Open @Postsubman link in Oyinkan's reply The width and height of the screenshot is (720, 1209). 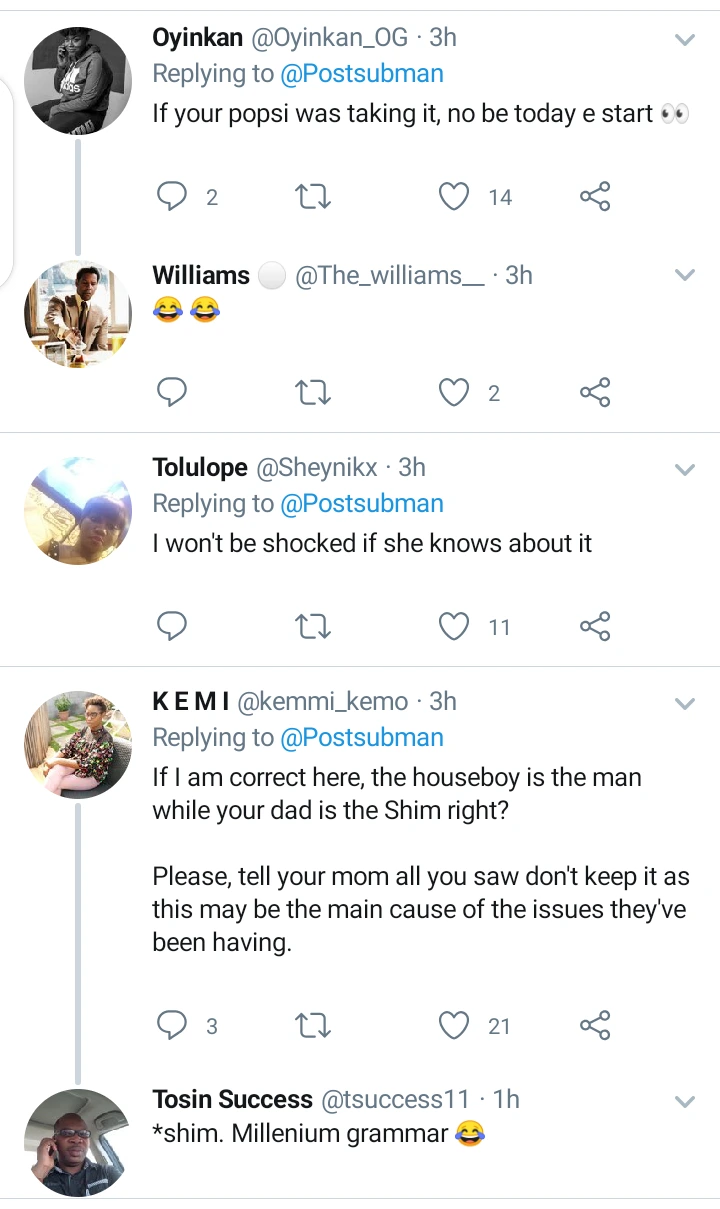click(x=362, y=74)
